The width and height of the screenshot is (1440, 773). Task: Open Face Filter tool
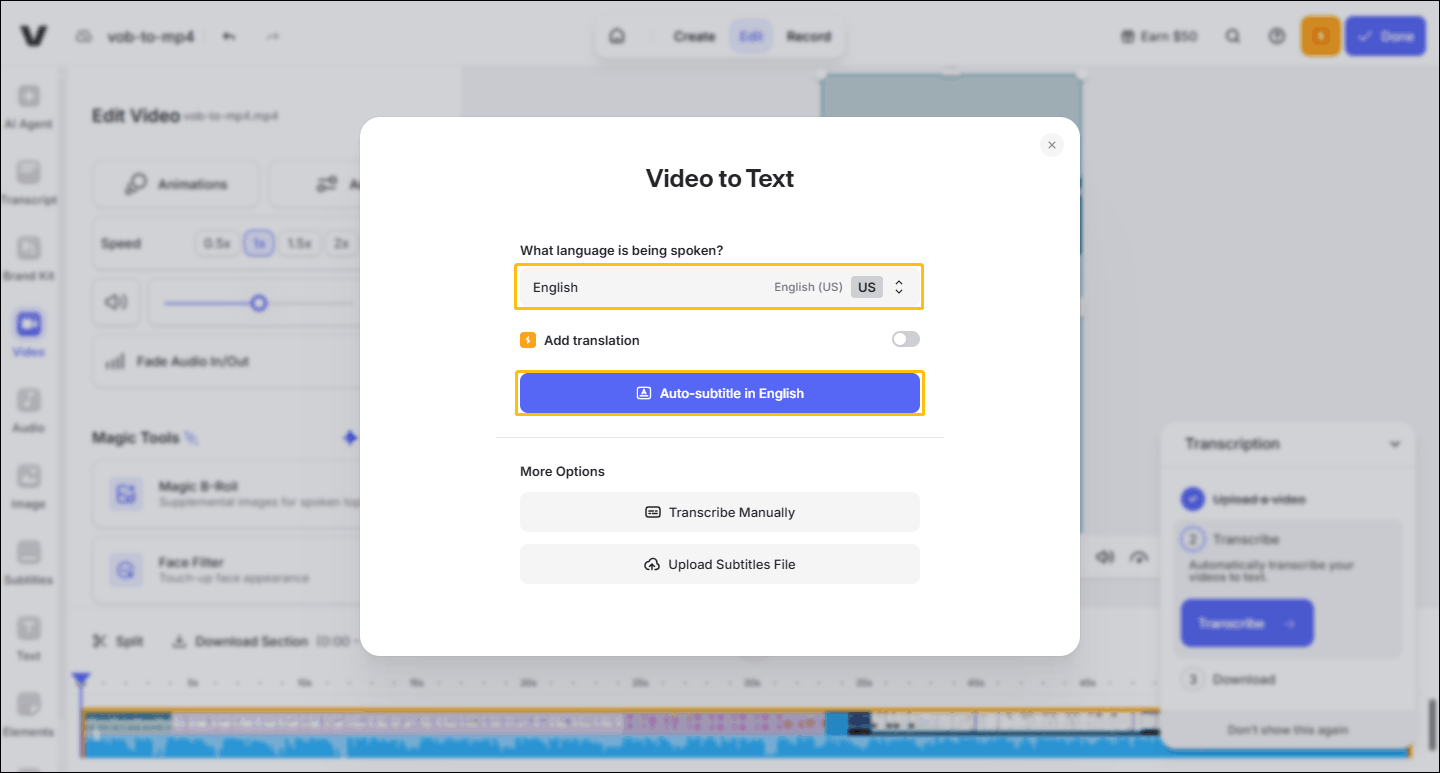pos(225,569)
